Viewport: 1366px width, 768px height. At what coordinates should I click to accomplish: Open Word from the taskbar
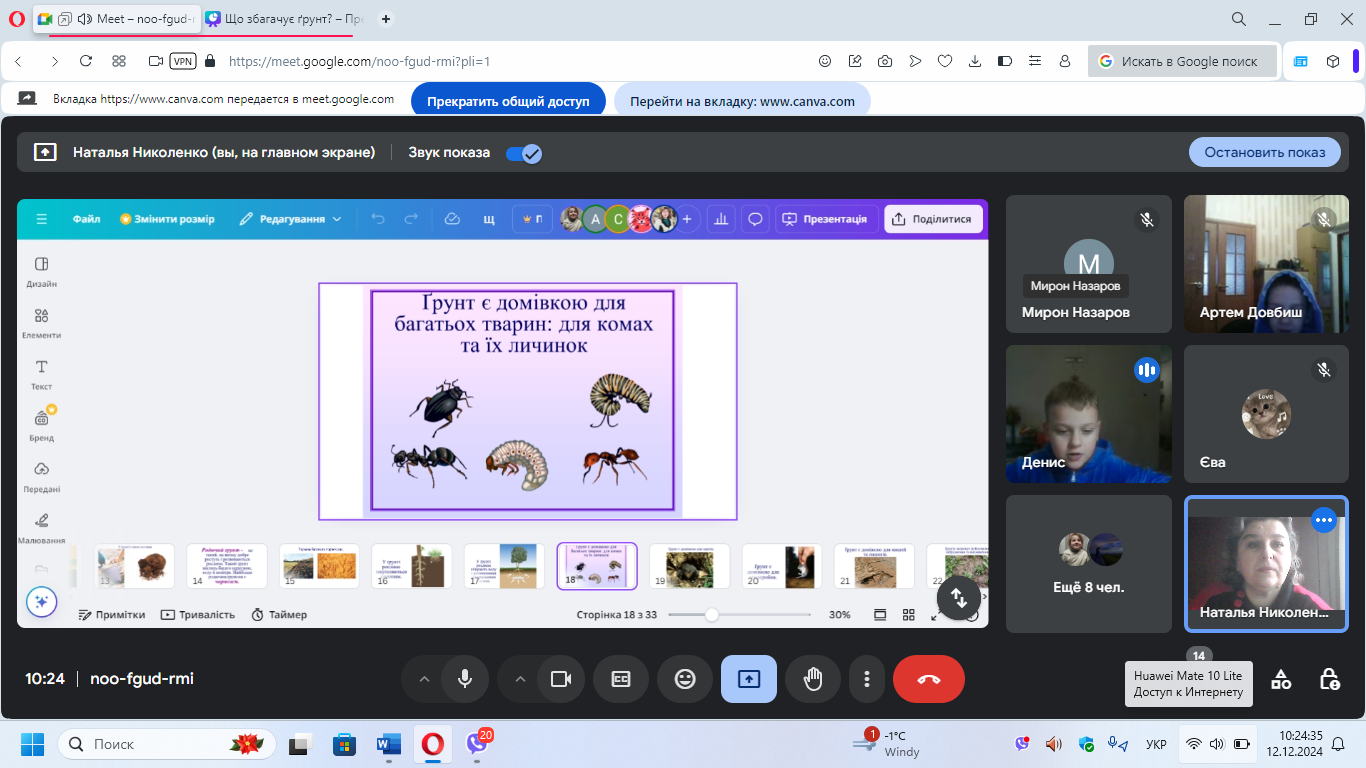[x=388, y=744]
